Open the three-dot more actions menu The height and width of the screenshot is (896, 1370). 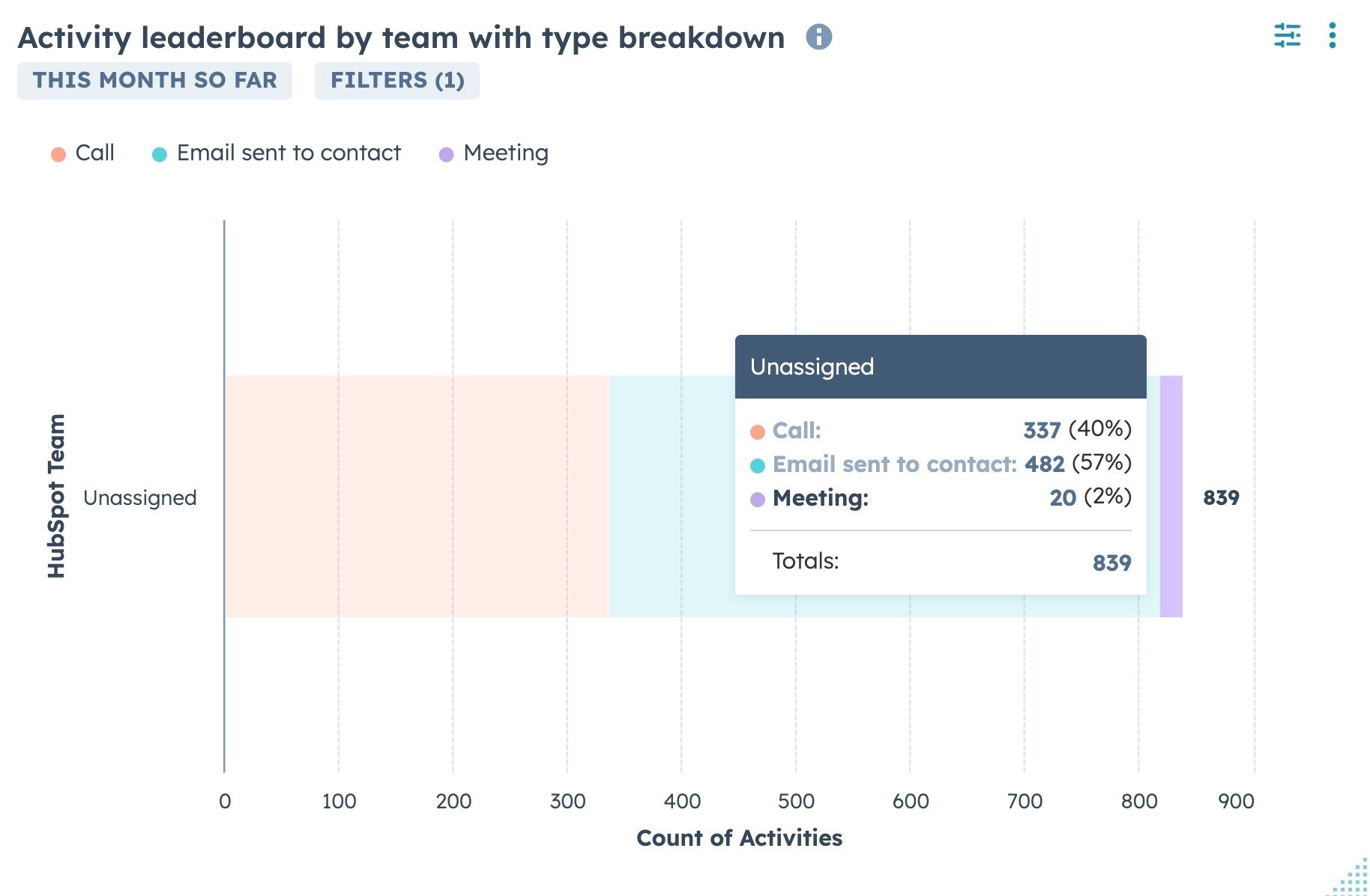[1332, 35]
